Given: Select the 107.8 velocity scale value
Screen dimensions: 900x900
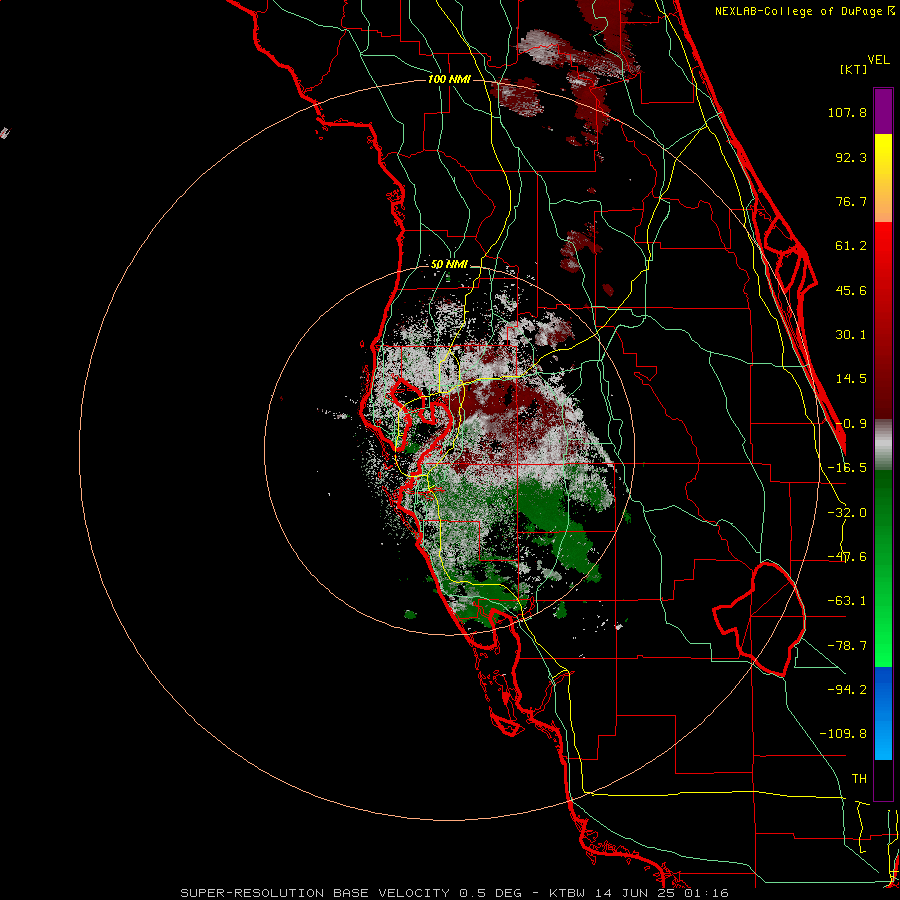Looking at the screenshot, I should coord(847,112).
